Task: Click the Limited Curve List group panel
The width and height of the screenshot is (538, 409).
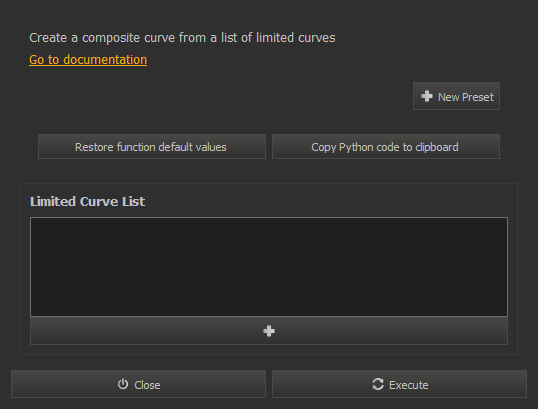Action: pos(269,269)
